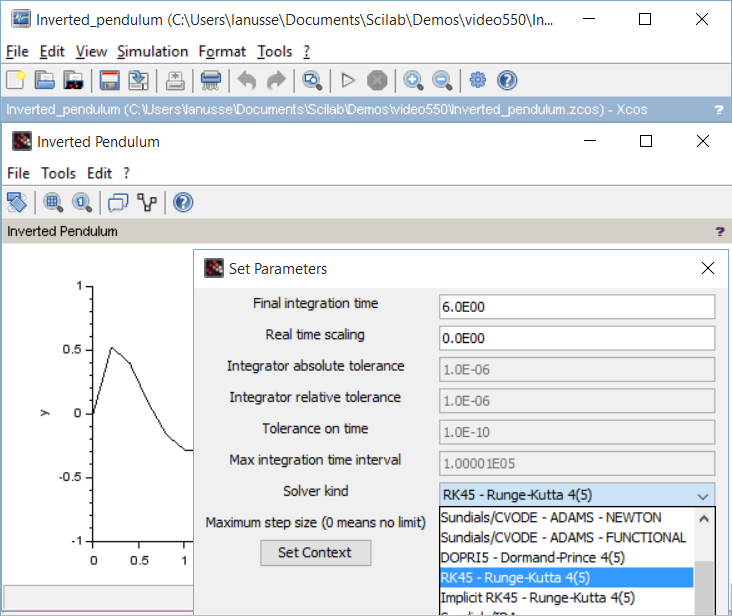Open File menu in Inverted Pendulum window

(x=19, y=173)
